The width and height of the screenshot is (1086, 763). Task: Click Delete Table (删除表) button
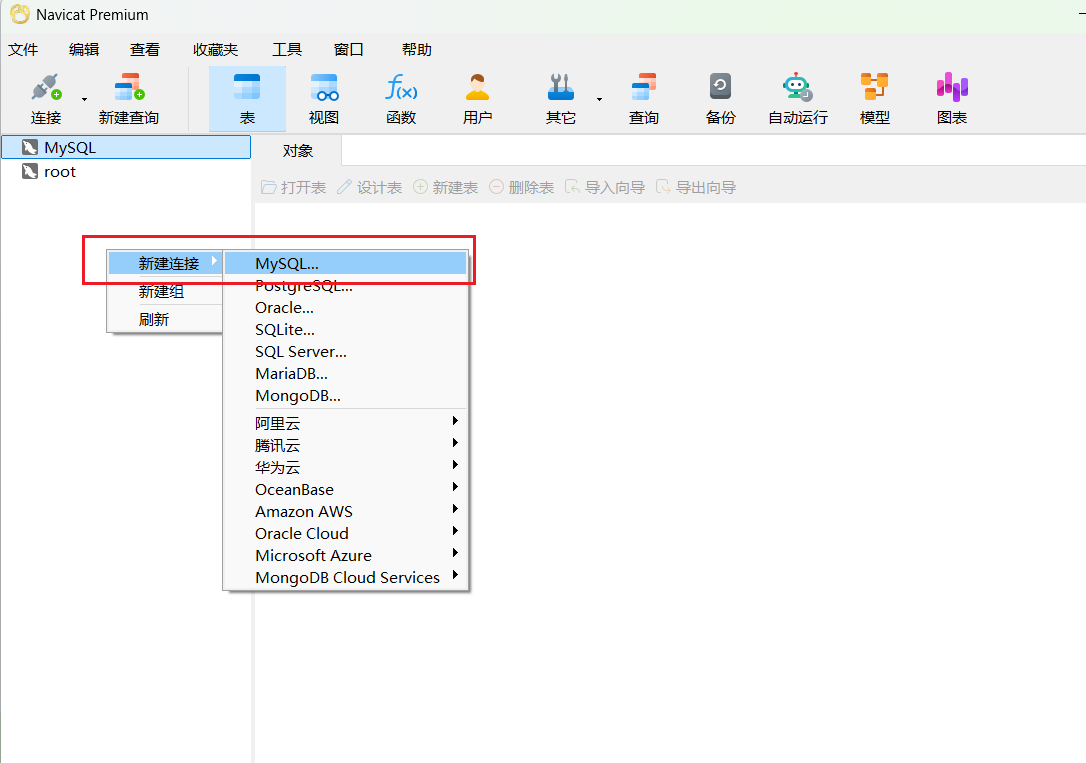coord(522,188)
